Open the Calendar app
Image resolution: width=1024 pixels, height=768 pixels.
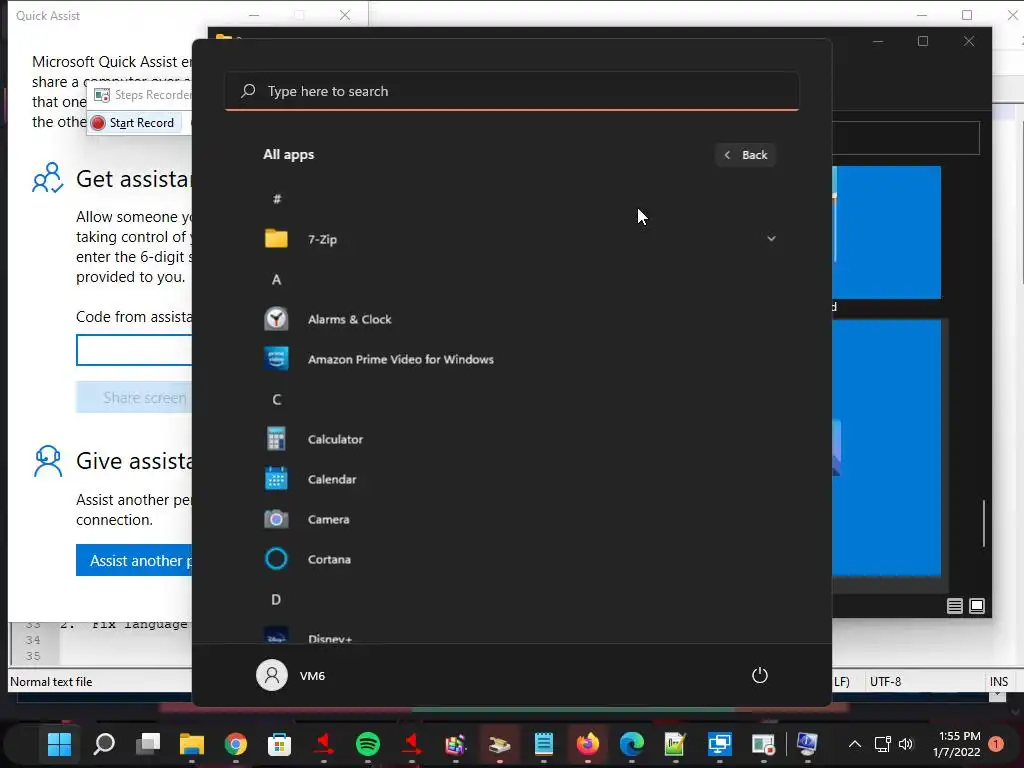520,479
